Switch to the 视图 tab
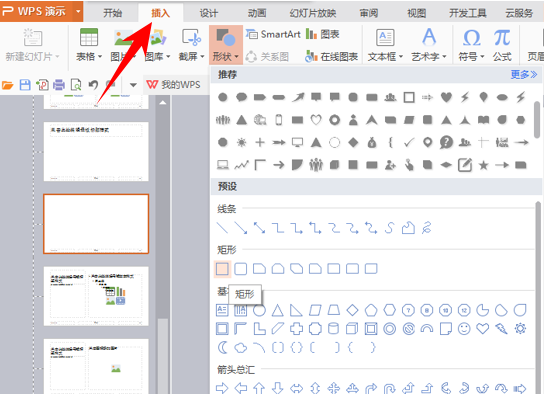The image size is (544, 394). (416, 13)
